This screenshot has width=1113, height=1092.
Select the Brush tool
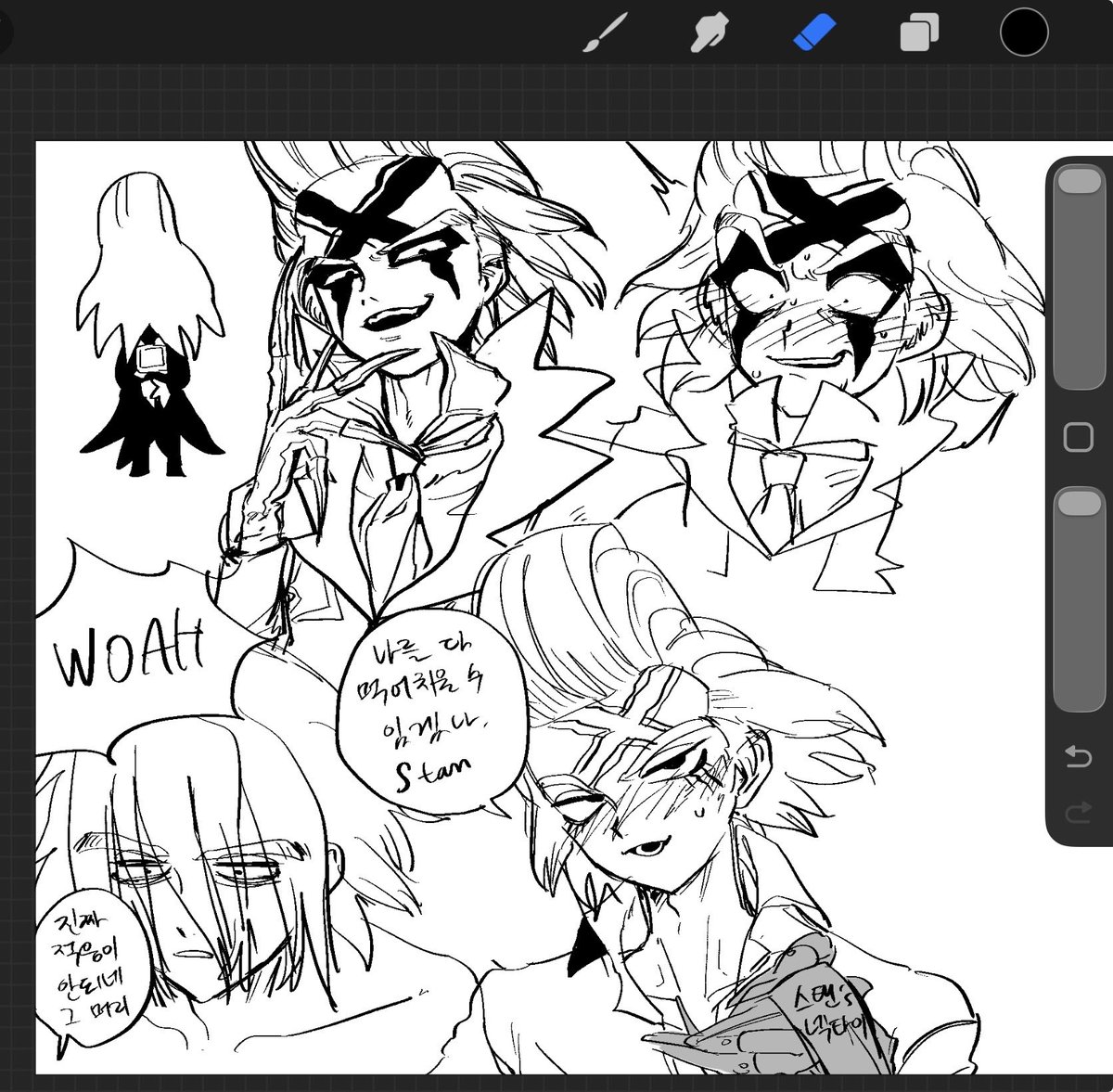606,33
